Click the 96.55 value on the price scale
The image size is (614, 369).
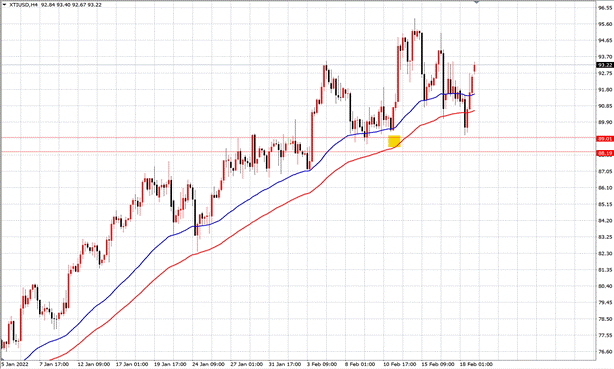[605, 7]
